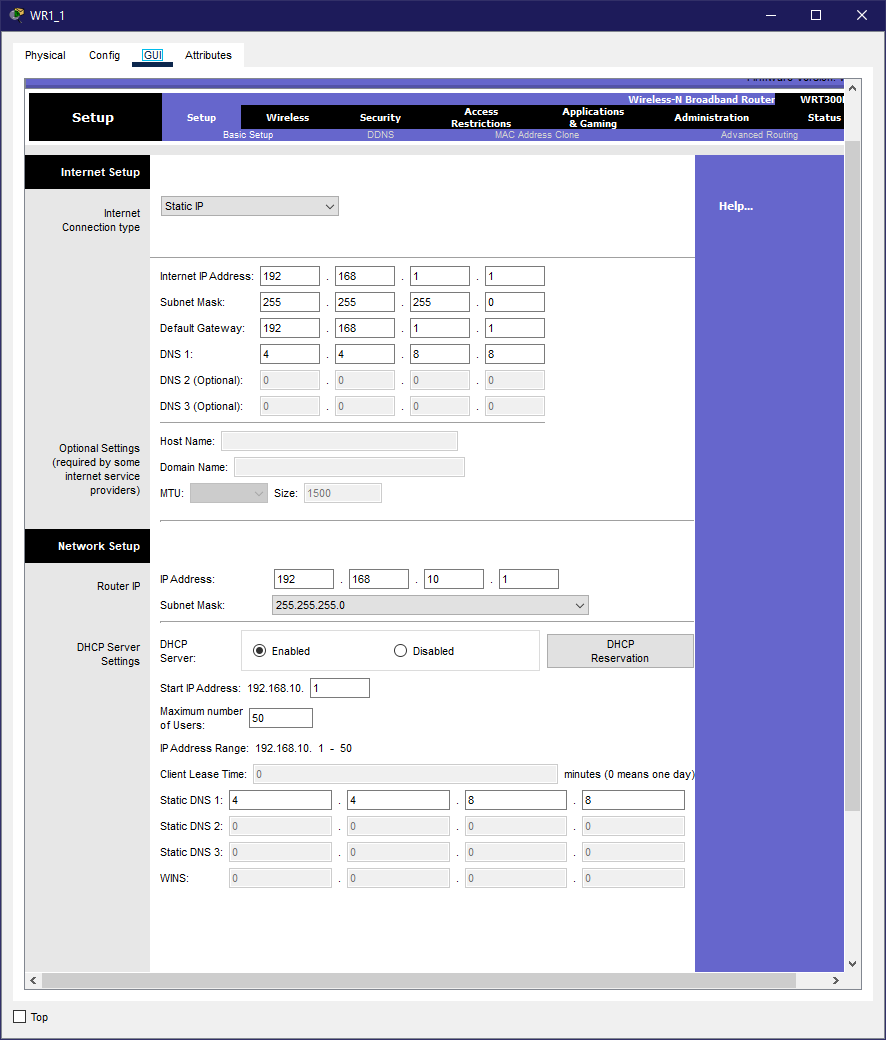The width and height of the screenshot is (886, 1040).
Task: Open the Internet Connection type dropdown
Action: point(249,206)
